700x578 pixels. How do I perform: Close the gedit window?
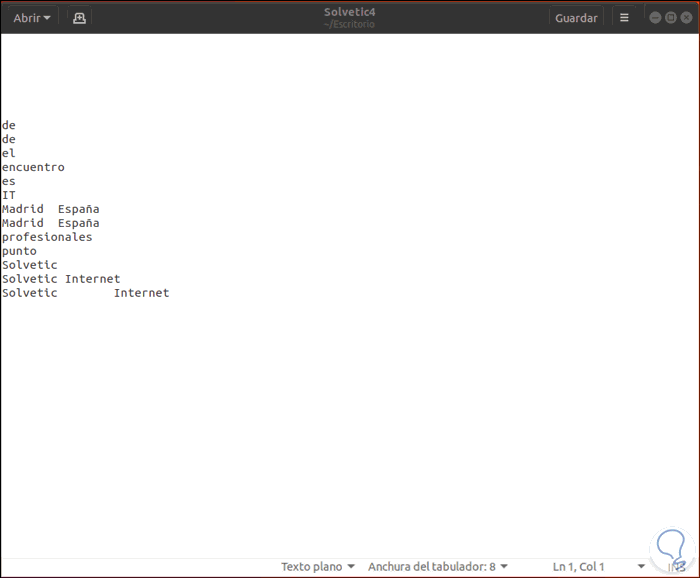(686, 18)
